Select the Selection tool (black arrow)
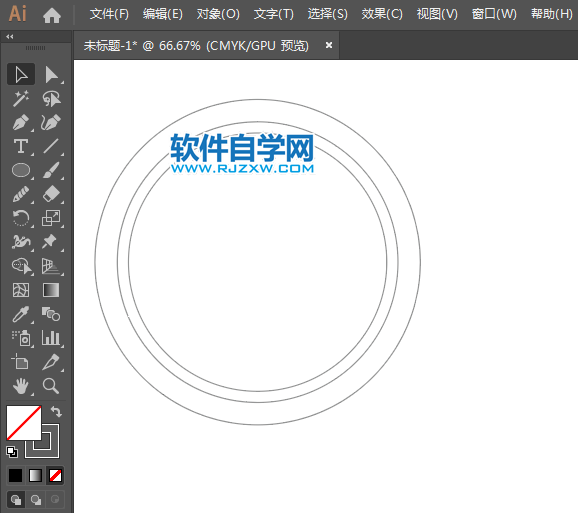This screenshot has width=578, height=513. pos(21,74)
